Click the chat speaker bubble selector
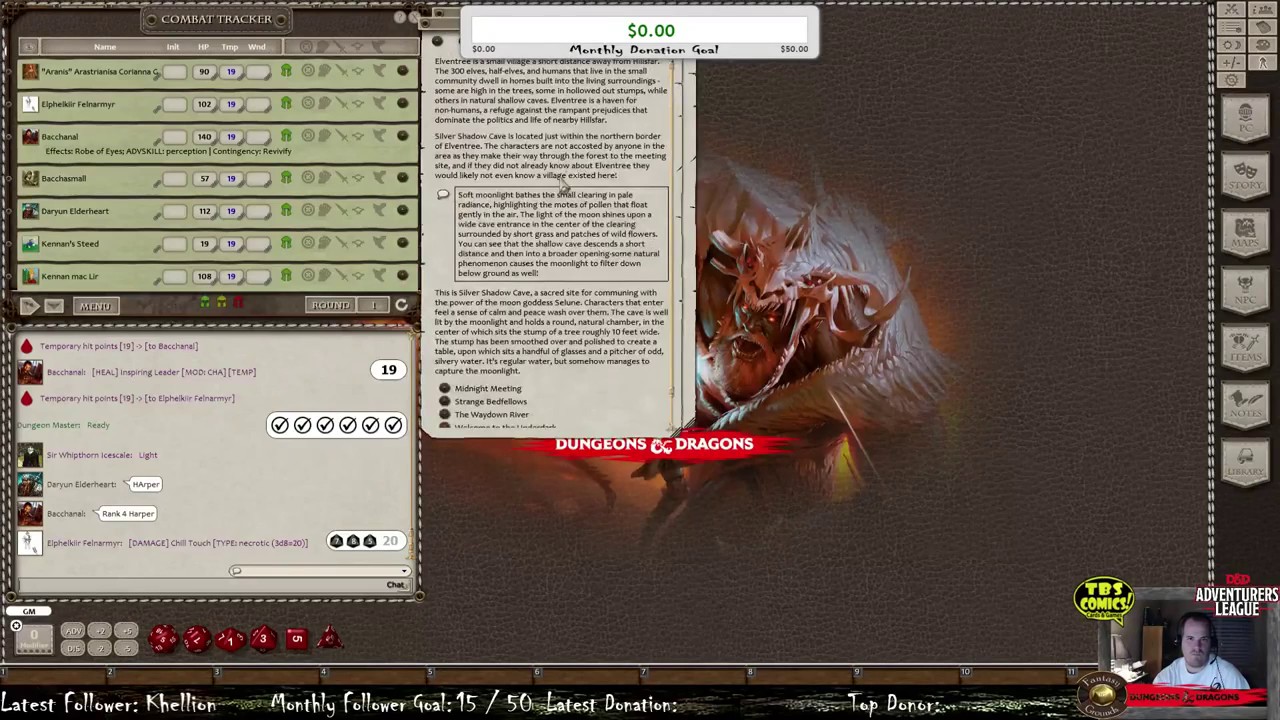 coord(236,571)
